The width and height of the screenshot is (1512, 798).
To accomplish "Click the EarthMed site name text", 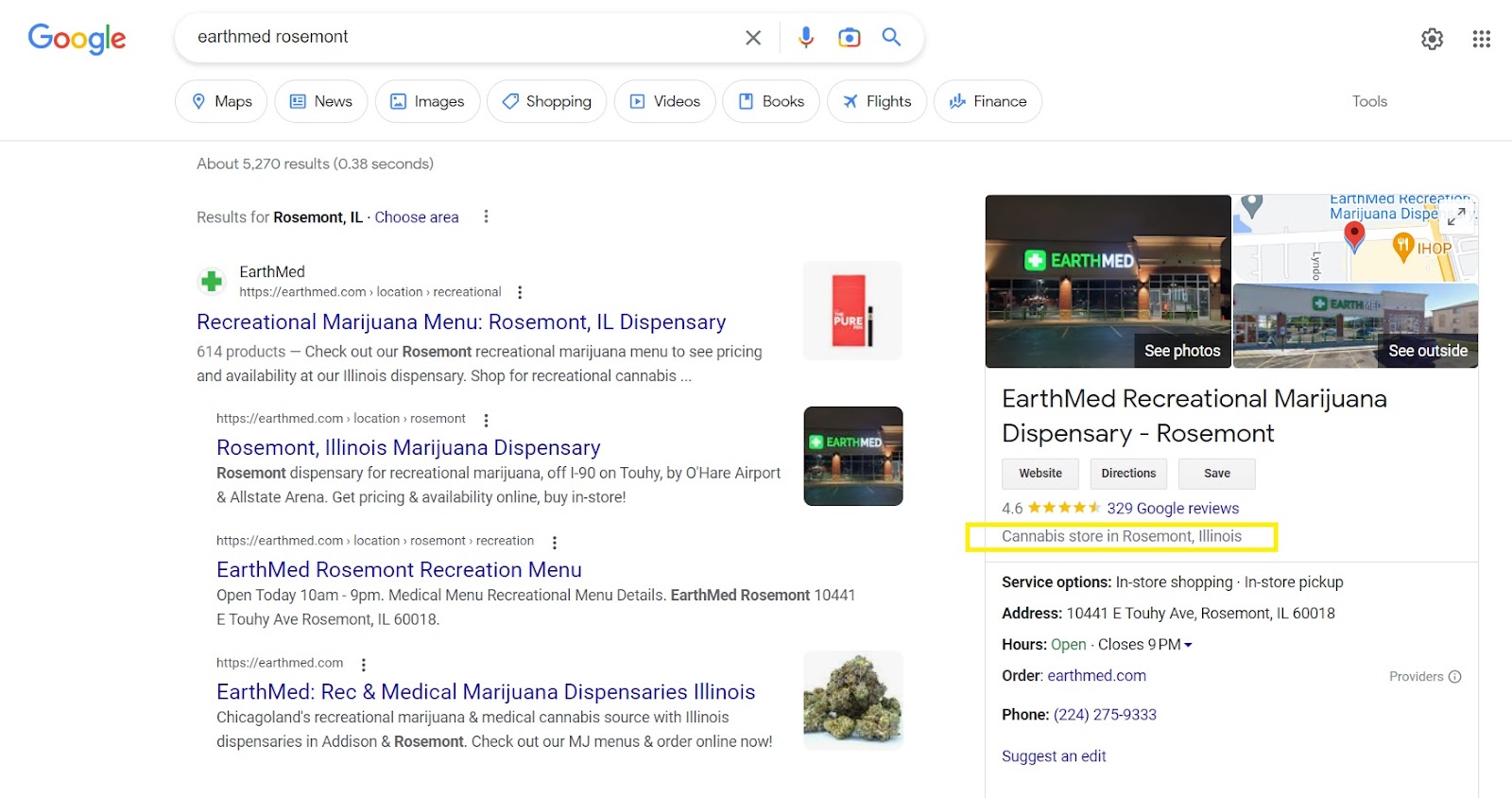I will click(272, 272).
